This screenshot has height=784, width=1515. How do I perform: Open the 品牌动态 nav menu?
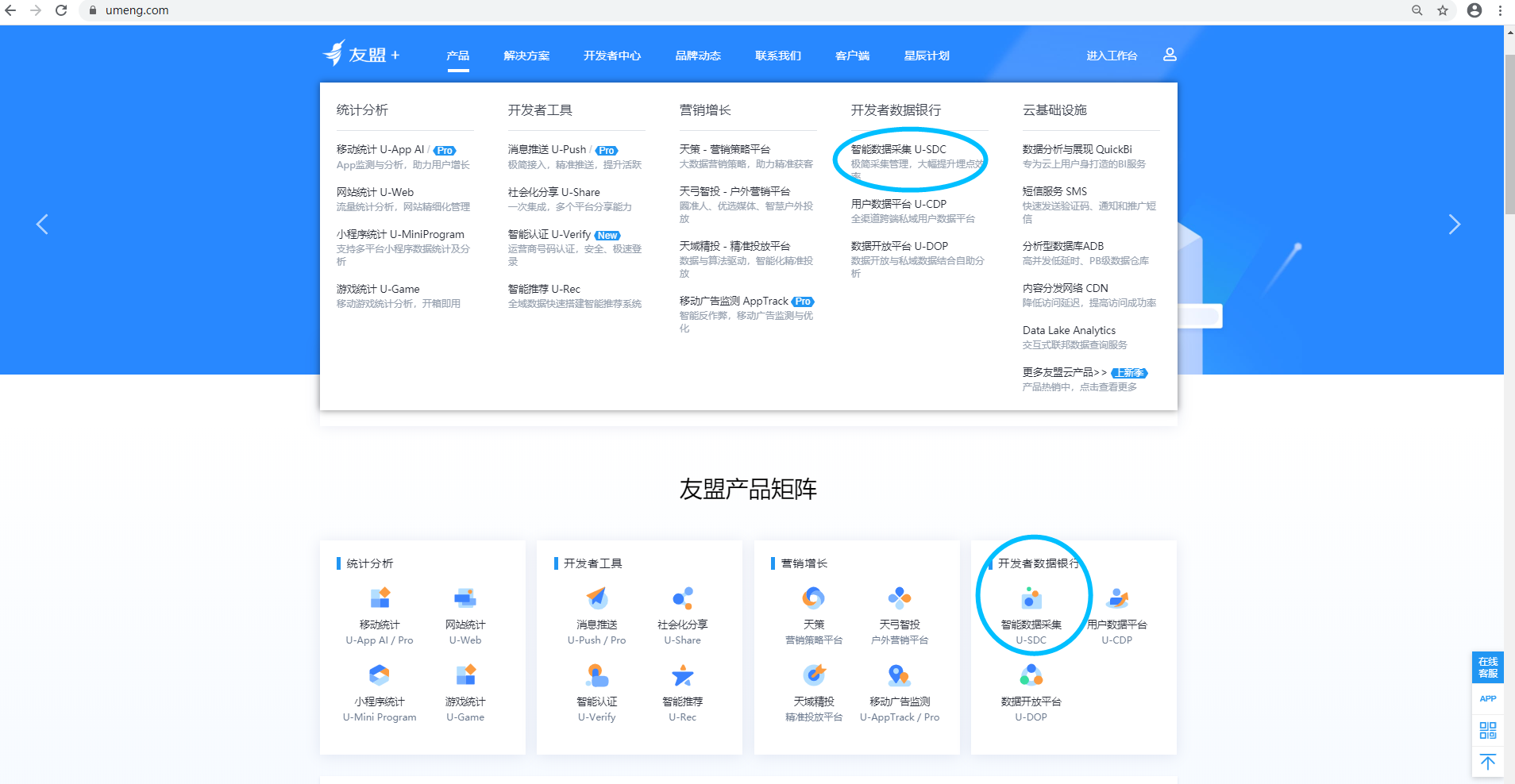pyautogui.click(x=698, y=56)
